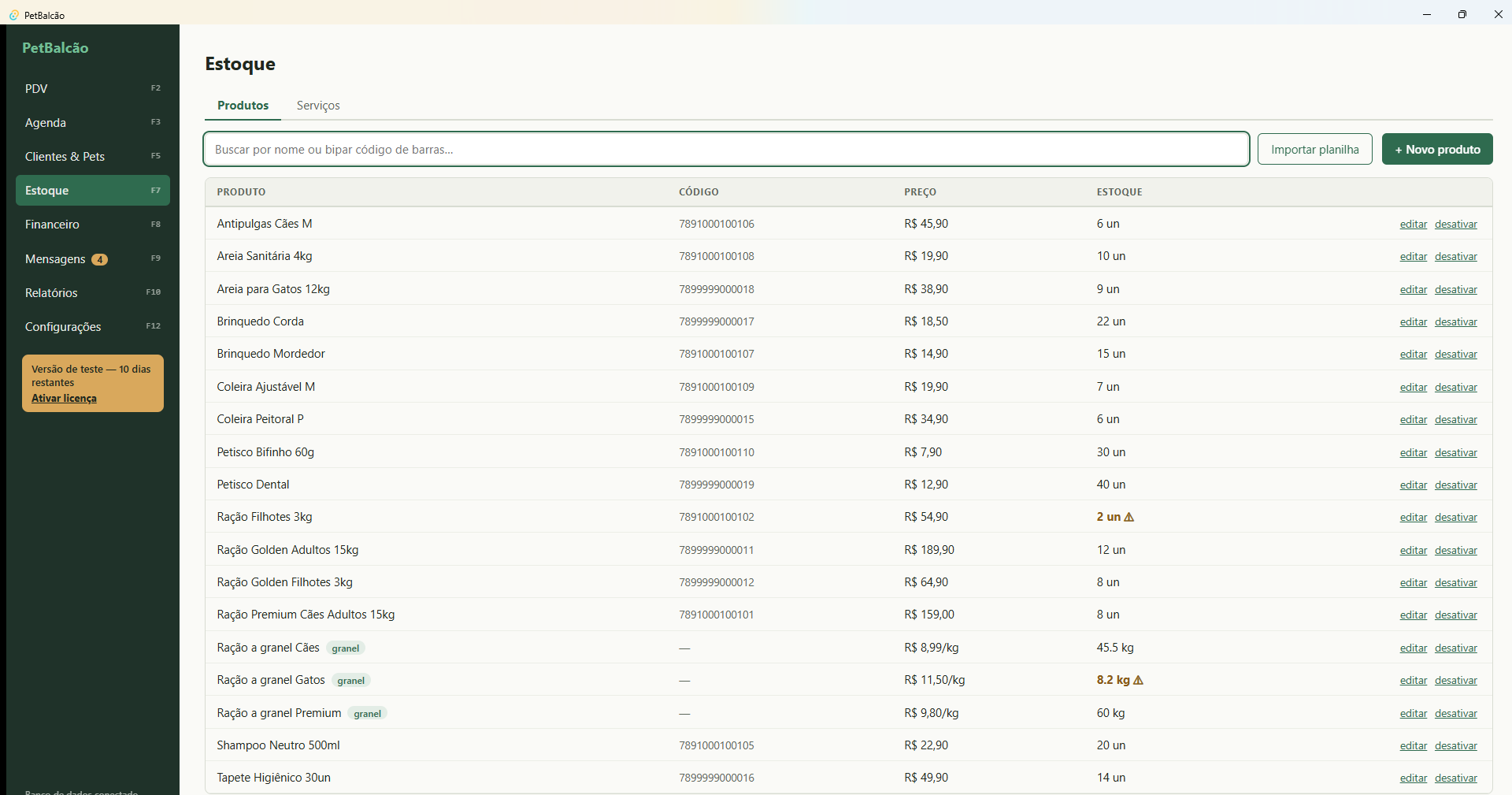Open Configurações in the sidebar
This screenshot has width=1512, height=795.
pos(93,326)
